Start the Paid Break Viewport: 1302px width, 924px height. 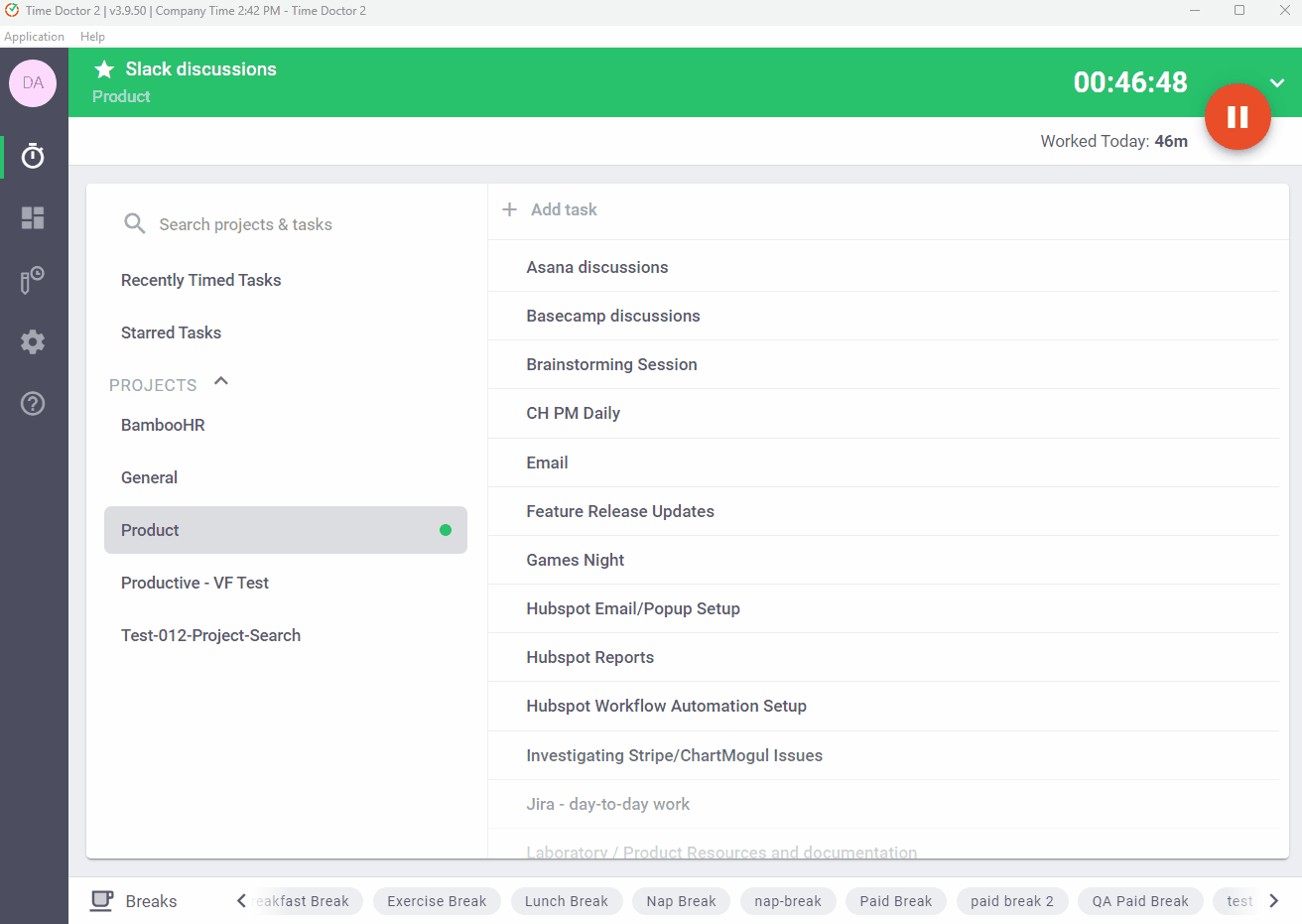(x=896, y=901)
